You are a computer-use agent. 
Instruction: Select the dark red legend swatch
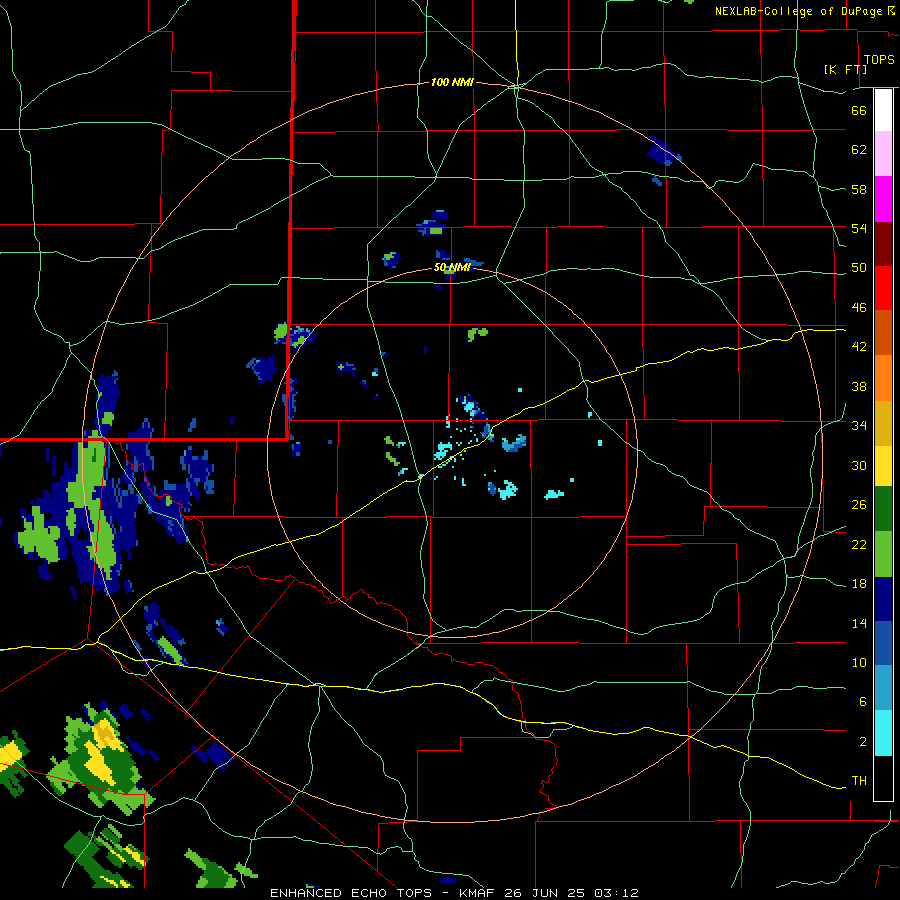pyautogui.click(x=883, y=244)
